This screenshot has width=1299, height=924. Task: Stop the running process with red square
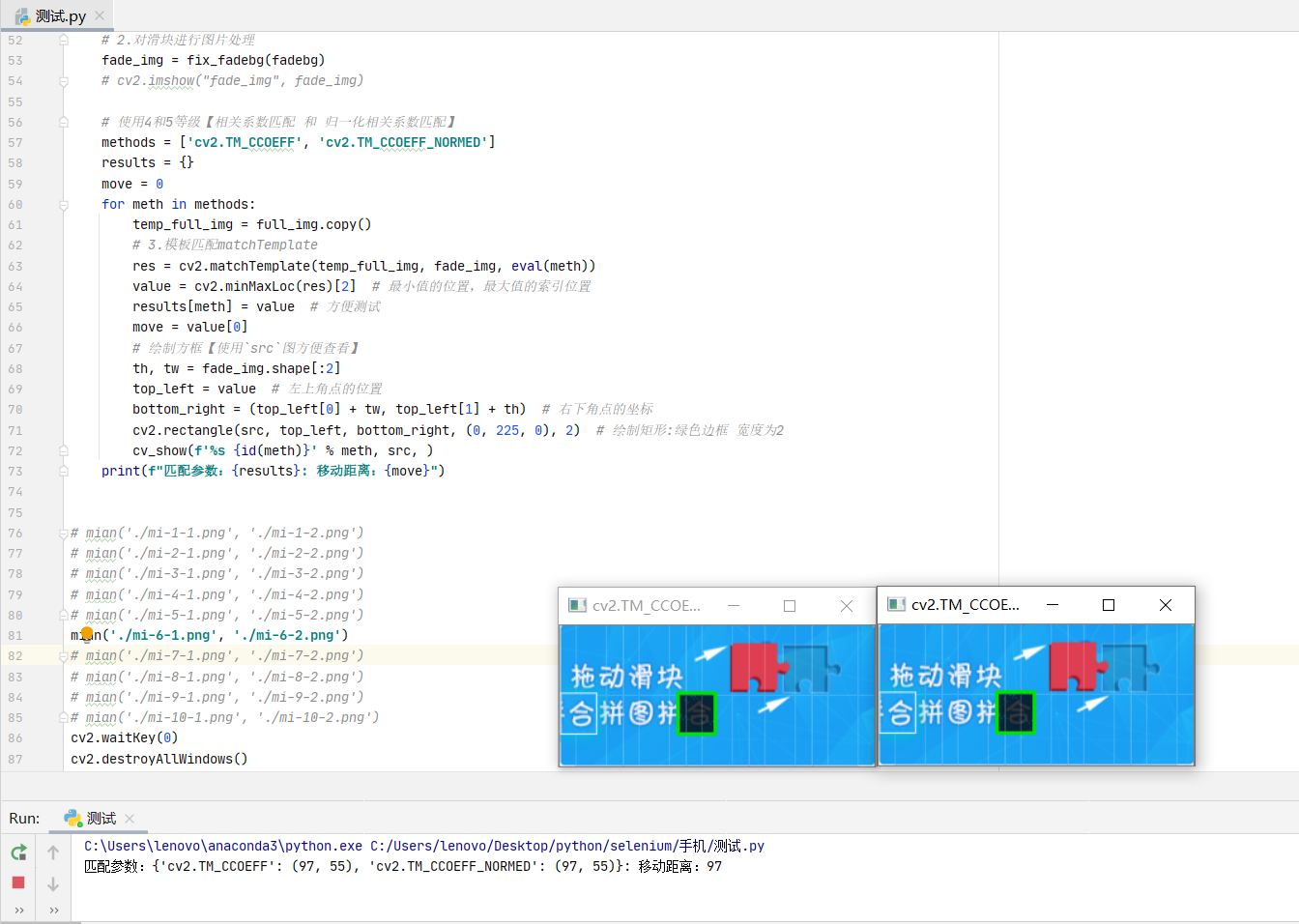18,882
